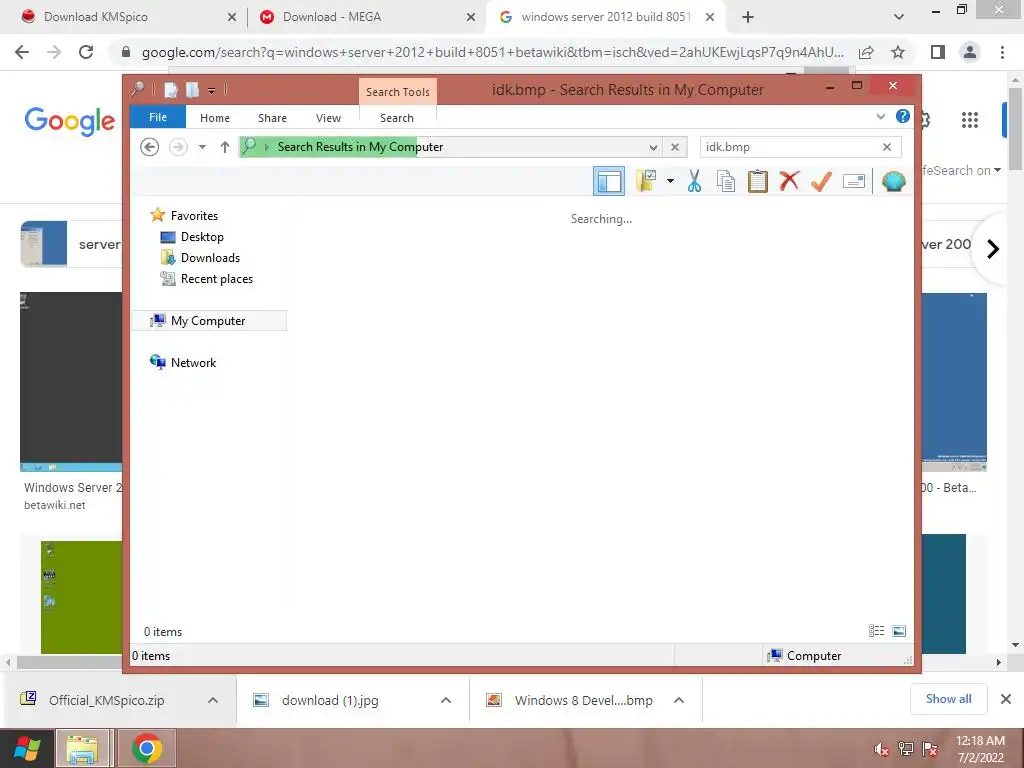Screen dimensions: 1024x768
Task: Open Windows 8 Devel....bmp options arrow
Action: pos(679,700)
